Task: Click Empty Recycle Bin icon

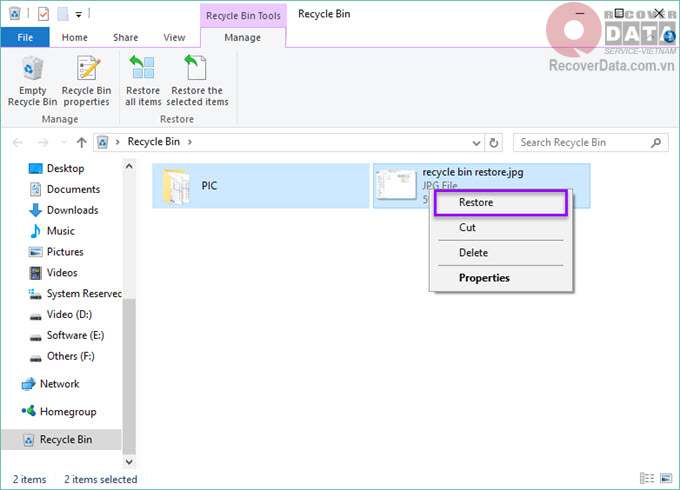Action: (x=32, y=69)
